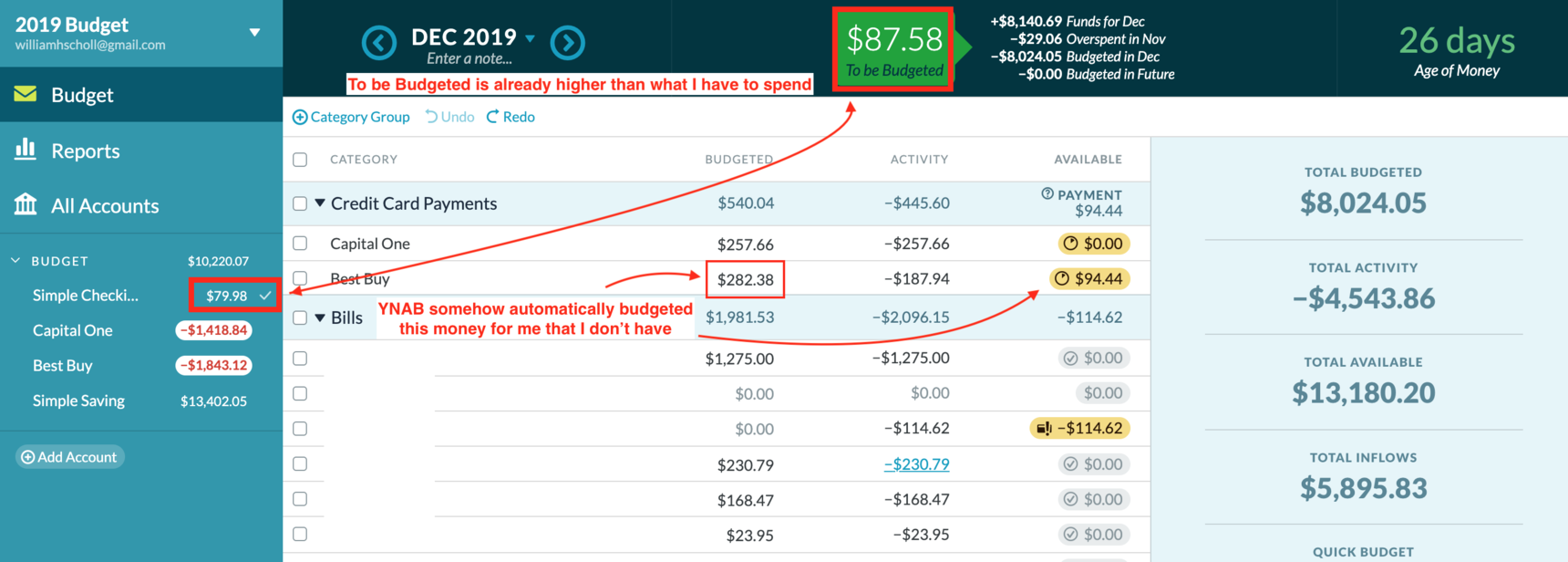Click the BUDGETED column header
The height and width of the screenshot is (562, 1568).
(738, 160)
